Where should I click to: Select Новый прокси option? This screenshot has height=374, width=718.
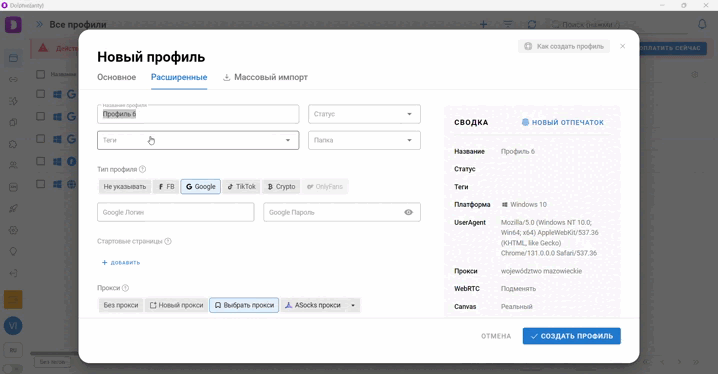[176, 305]
